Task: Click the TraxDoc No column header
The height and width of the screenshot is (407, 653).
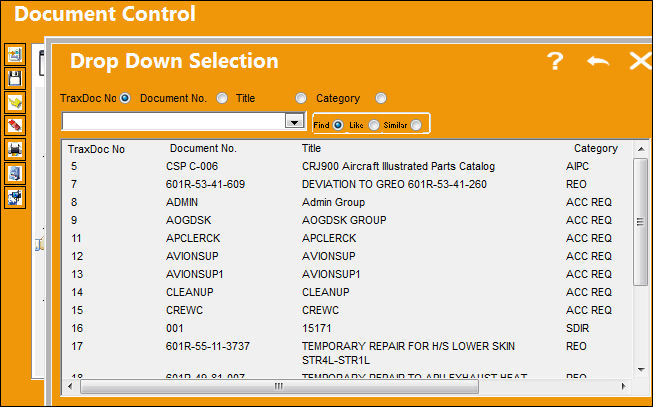Action: point(96,149)
